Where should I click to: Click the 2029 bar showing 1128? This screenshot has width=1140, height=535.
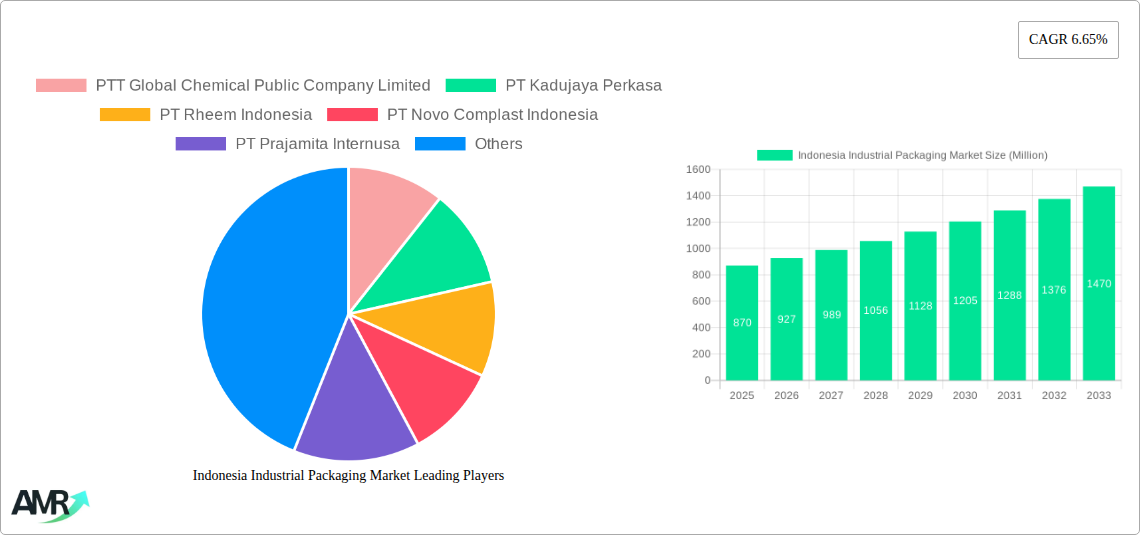[920, 305]
